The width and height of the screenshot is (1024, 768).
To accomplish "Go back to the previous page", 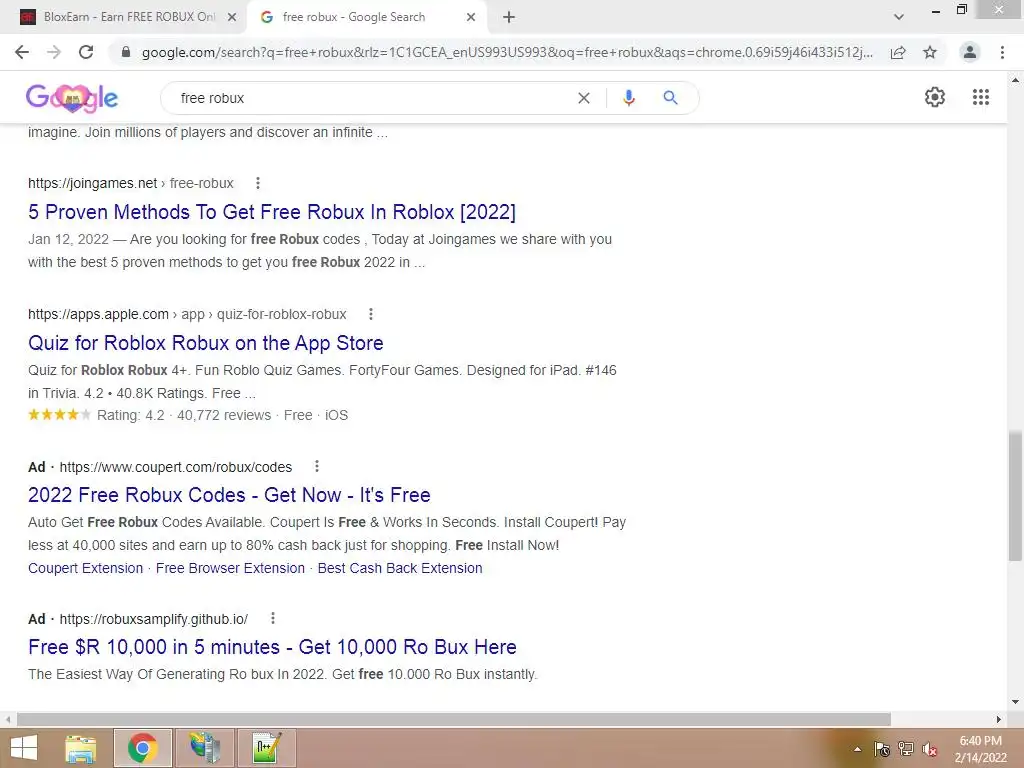I will click(x=22, y=52).
